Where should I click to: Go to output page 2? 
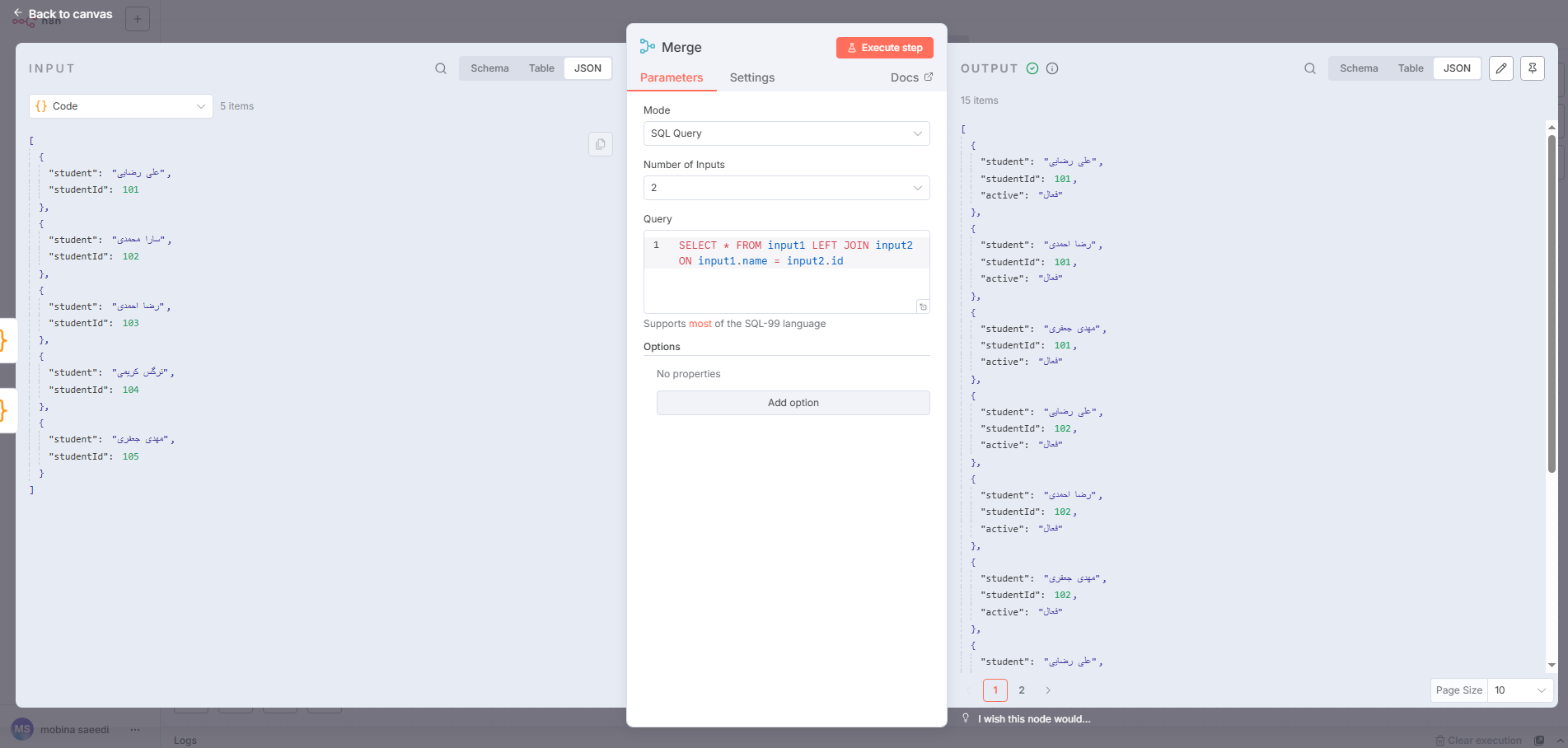click(x=1022, y=690)
